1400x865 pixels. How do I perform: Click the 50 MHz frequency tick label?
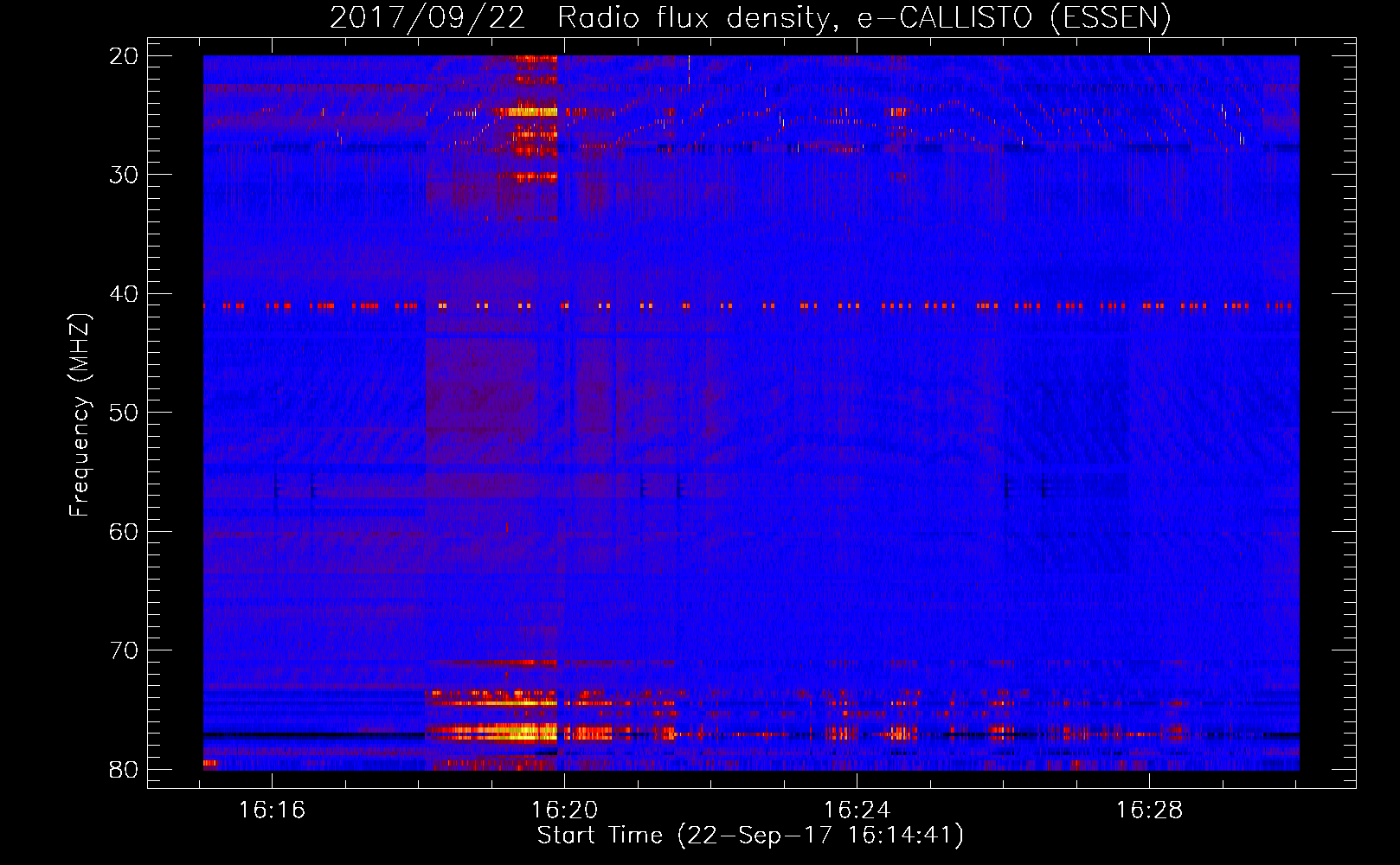coord(125,413)
